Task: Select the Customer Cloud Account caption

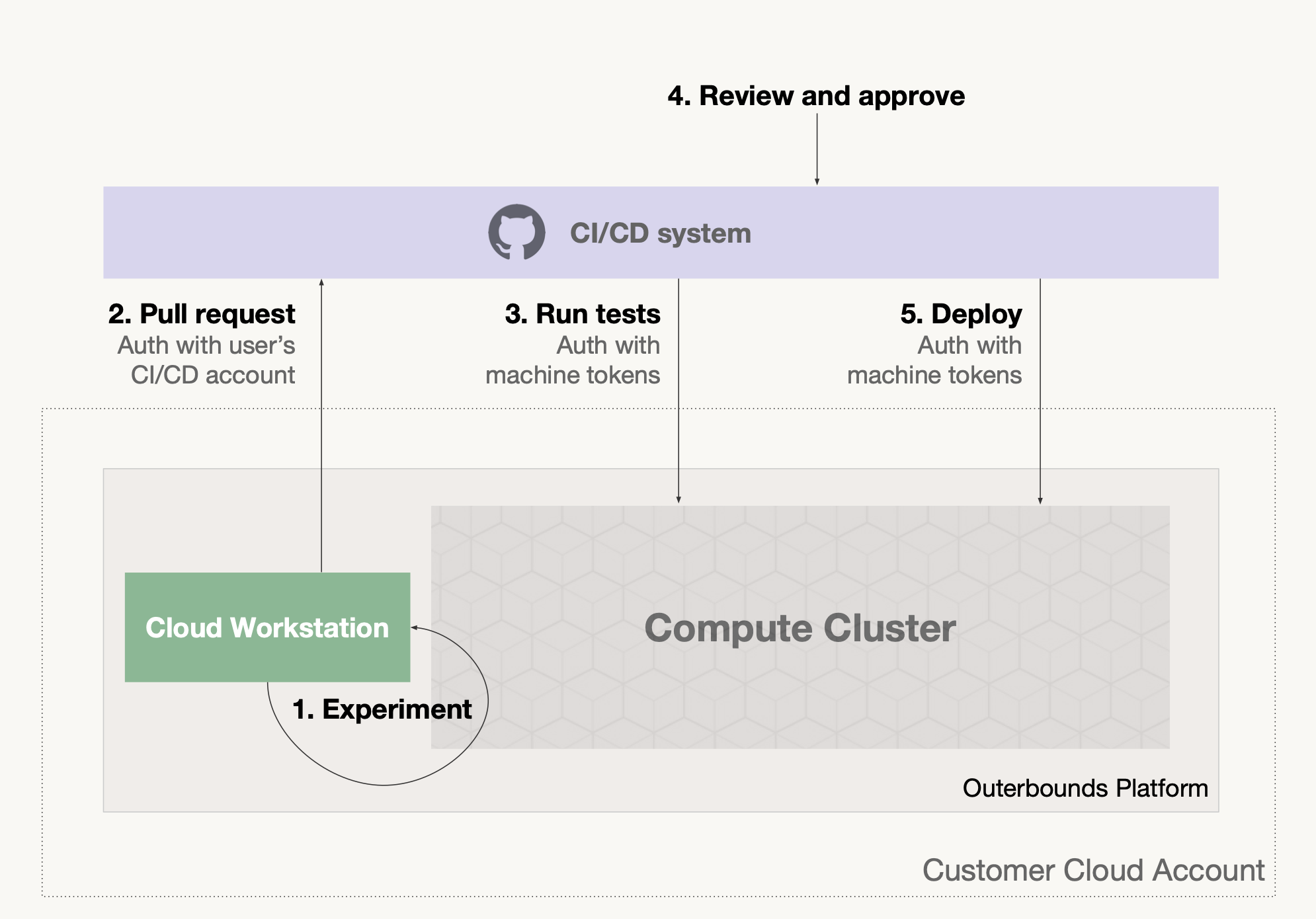Action: click(x=1093, y=870)
